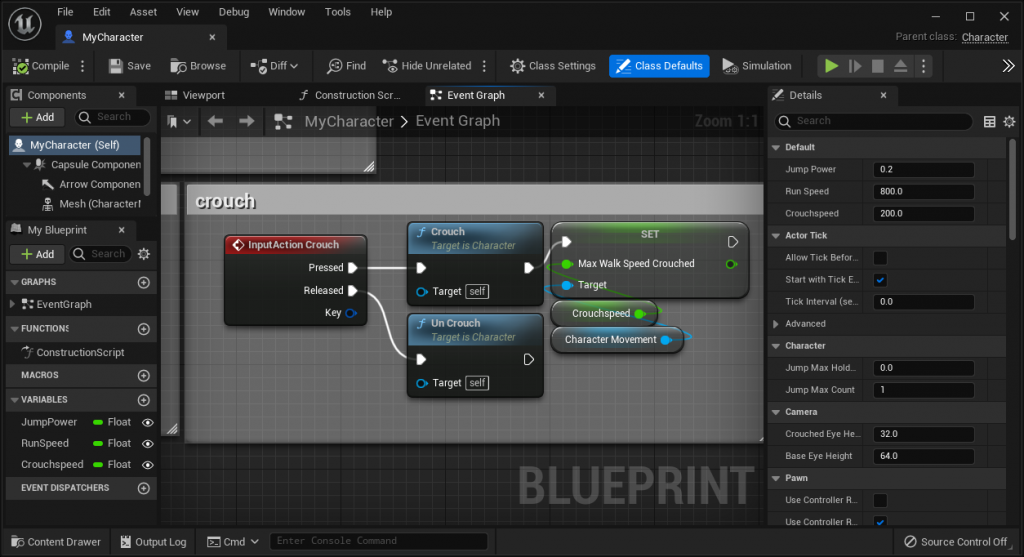Viewport: 1024px width, 557px height.
Task: Enable upper Use Controller Rotation checkbox
Action: pos(880,500)
